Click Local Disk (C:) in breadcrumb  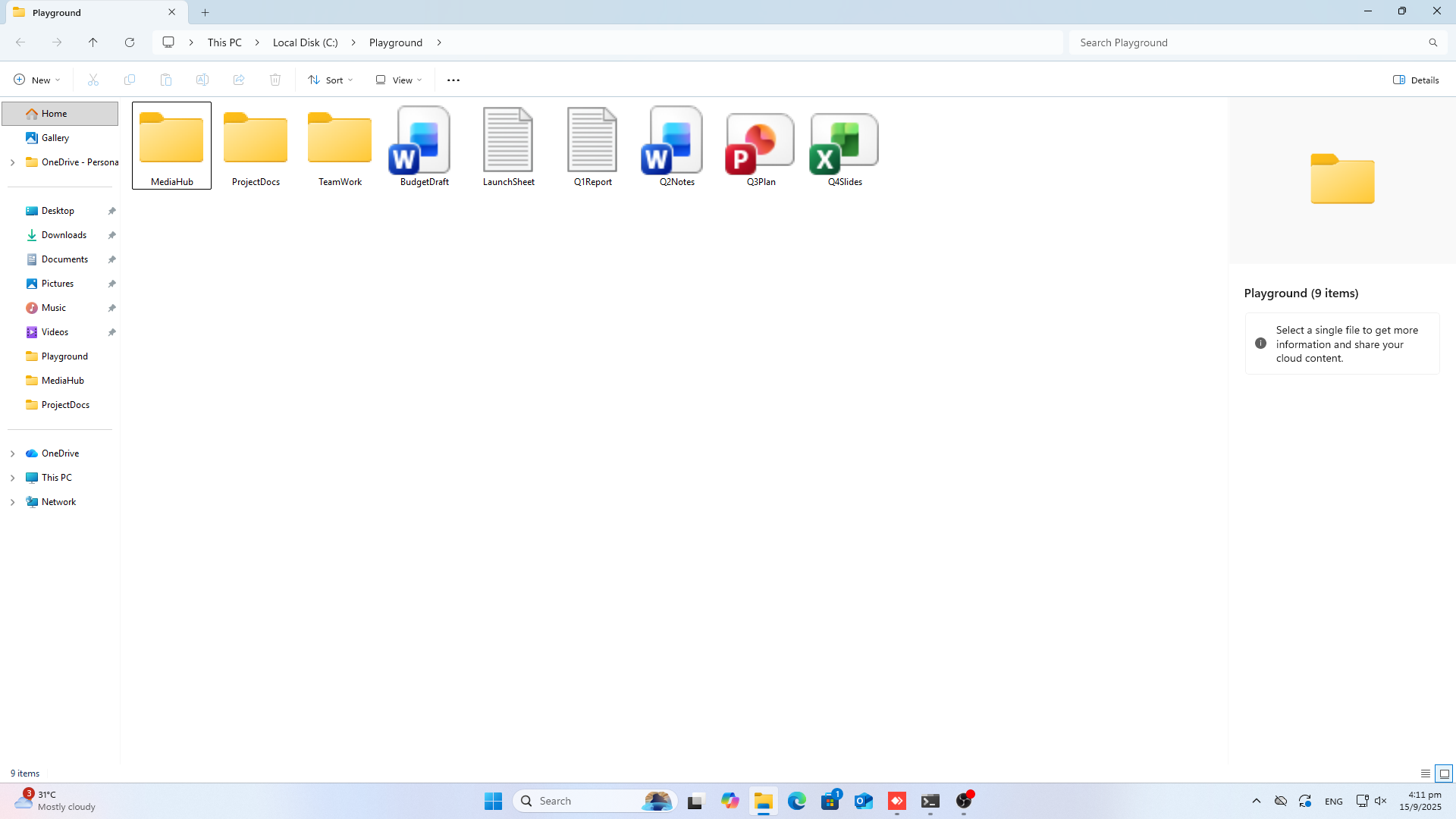coord(305,42)
